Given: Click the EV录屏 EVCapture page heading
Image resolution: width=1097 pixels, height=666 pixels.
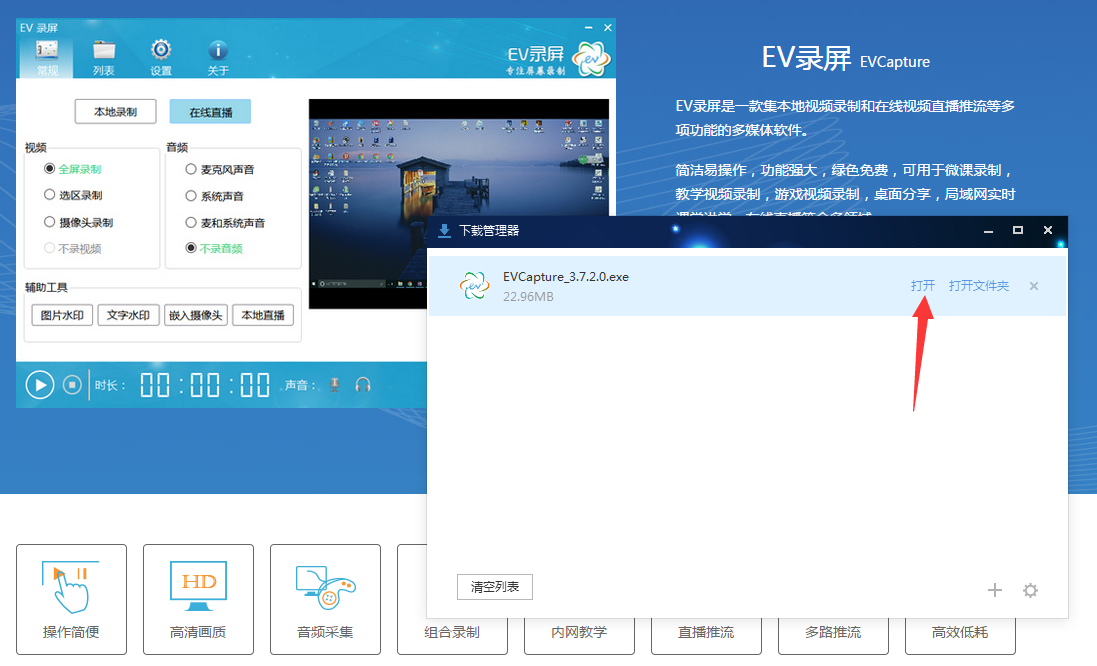Looking at the screenshot, I should 845,58.
